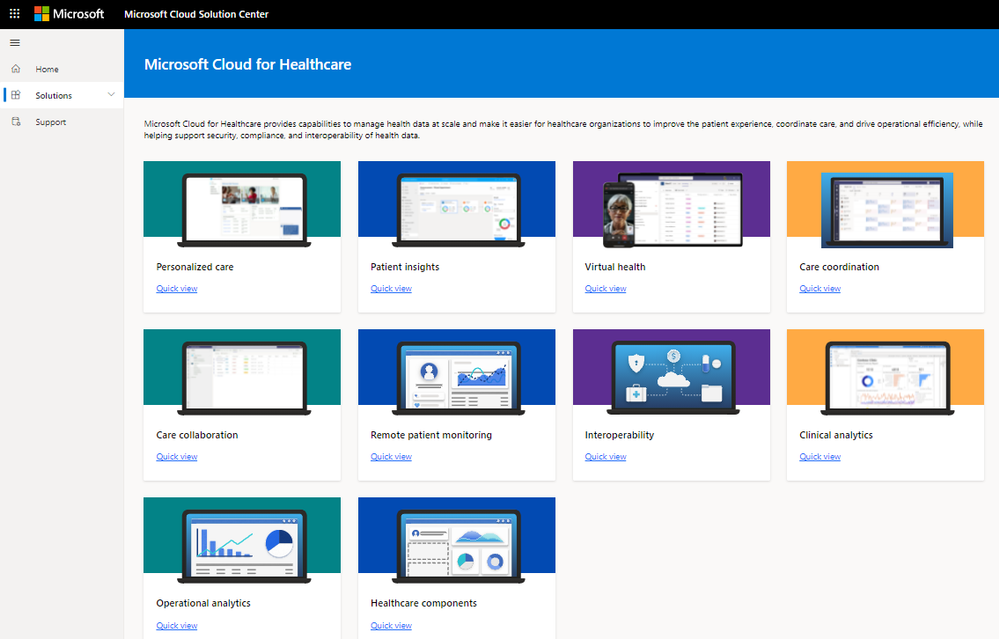
Task: Click the Remote patient monitoring card image
Action: click(457, 373)
